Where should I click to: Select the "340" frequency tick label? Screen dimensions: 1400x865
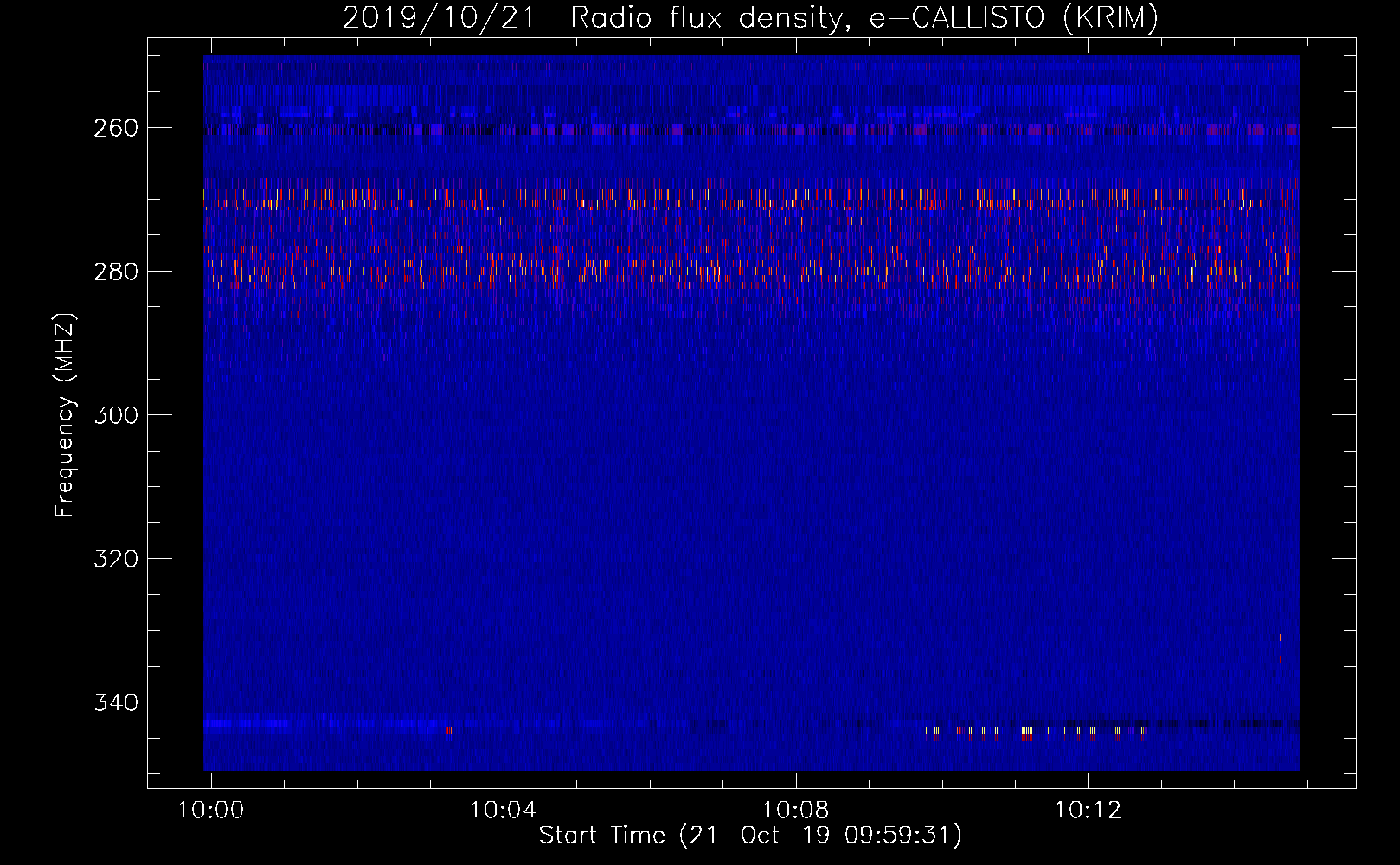[x=115, y=702]
